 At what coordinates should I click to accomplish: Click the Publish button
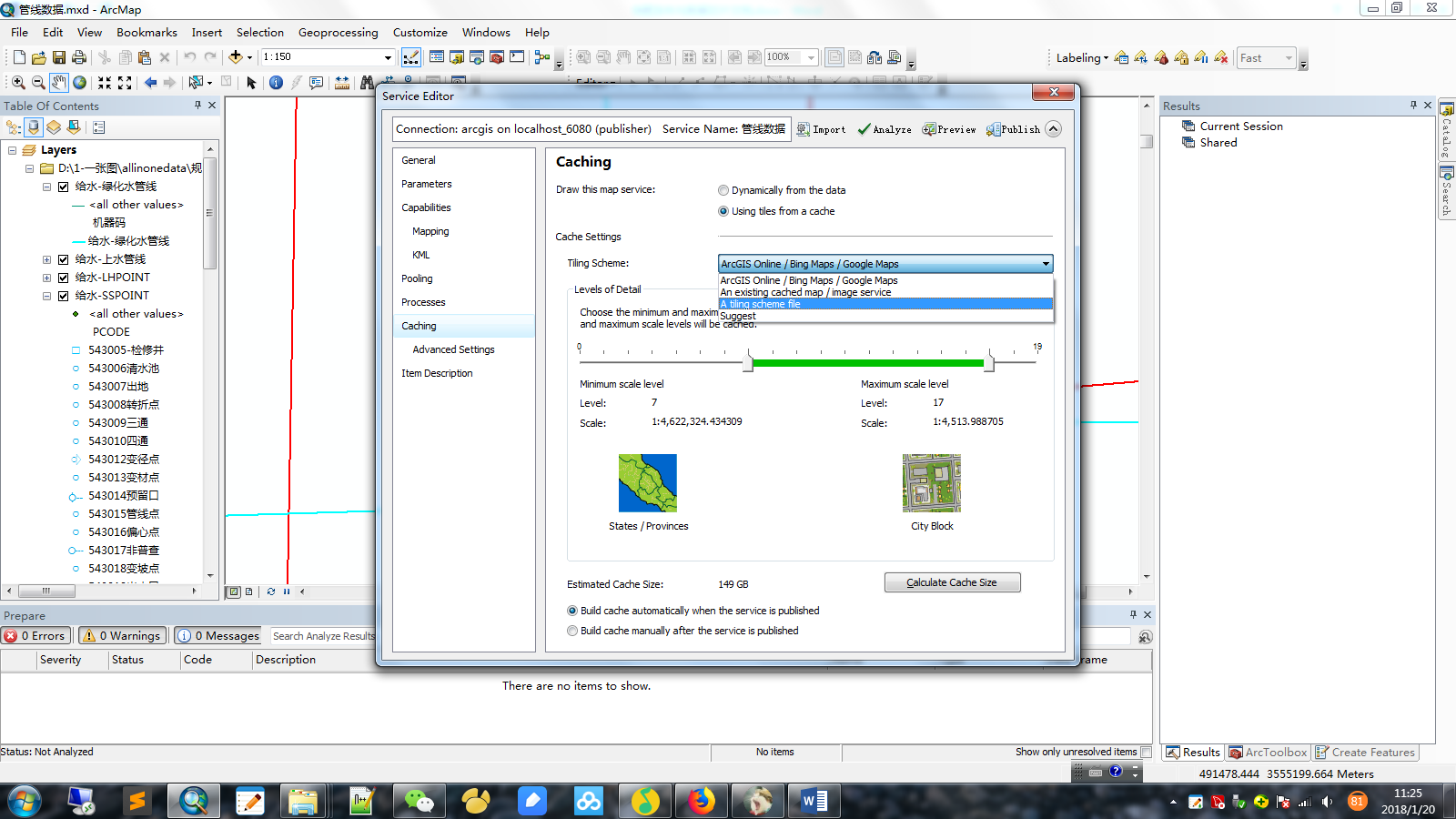1013,129
